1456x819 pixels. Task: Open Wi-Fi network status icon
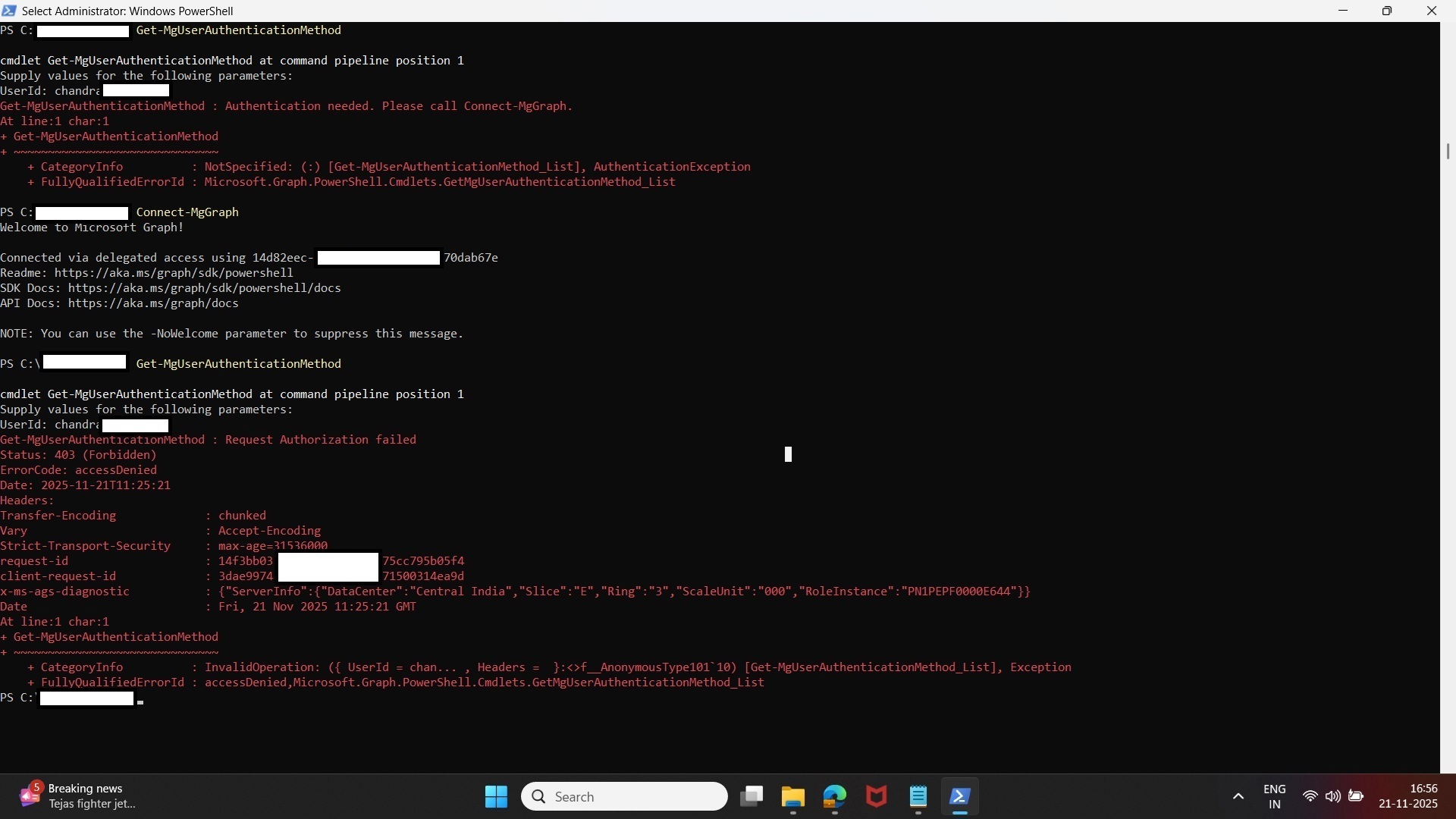pos(1310,796)
